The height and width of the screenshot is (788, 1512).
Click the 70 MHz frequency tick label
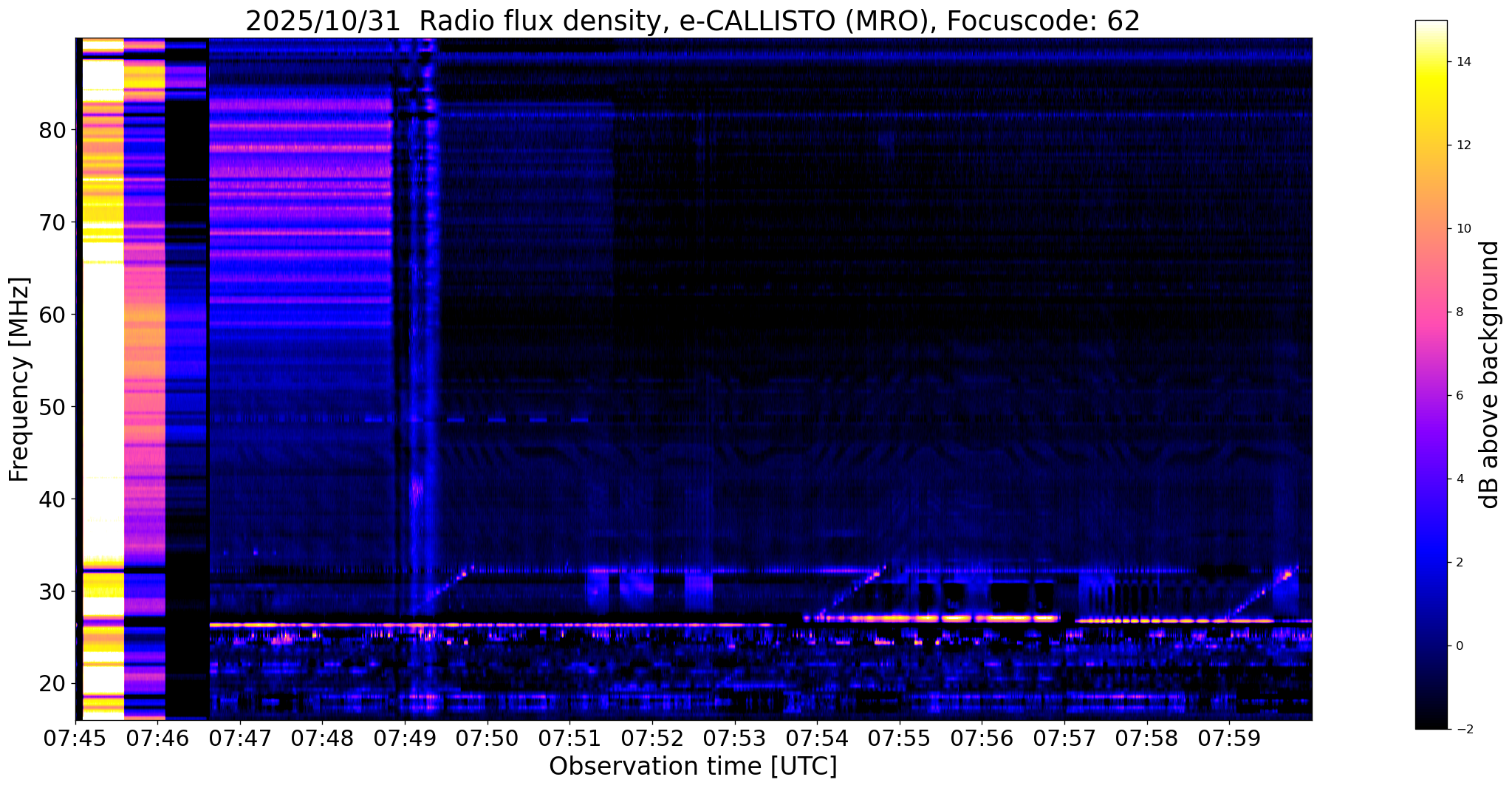click(x=52, y=222)
